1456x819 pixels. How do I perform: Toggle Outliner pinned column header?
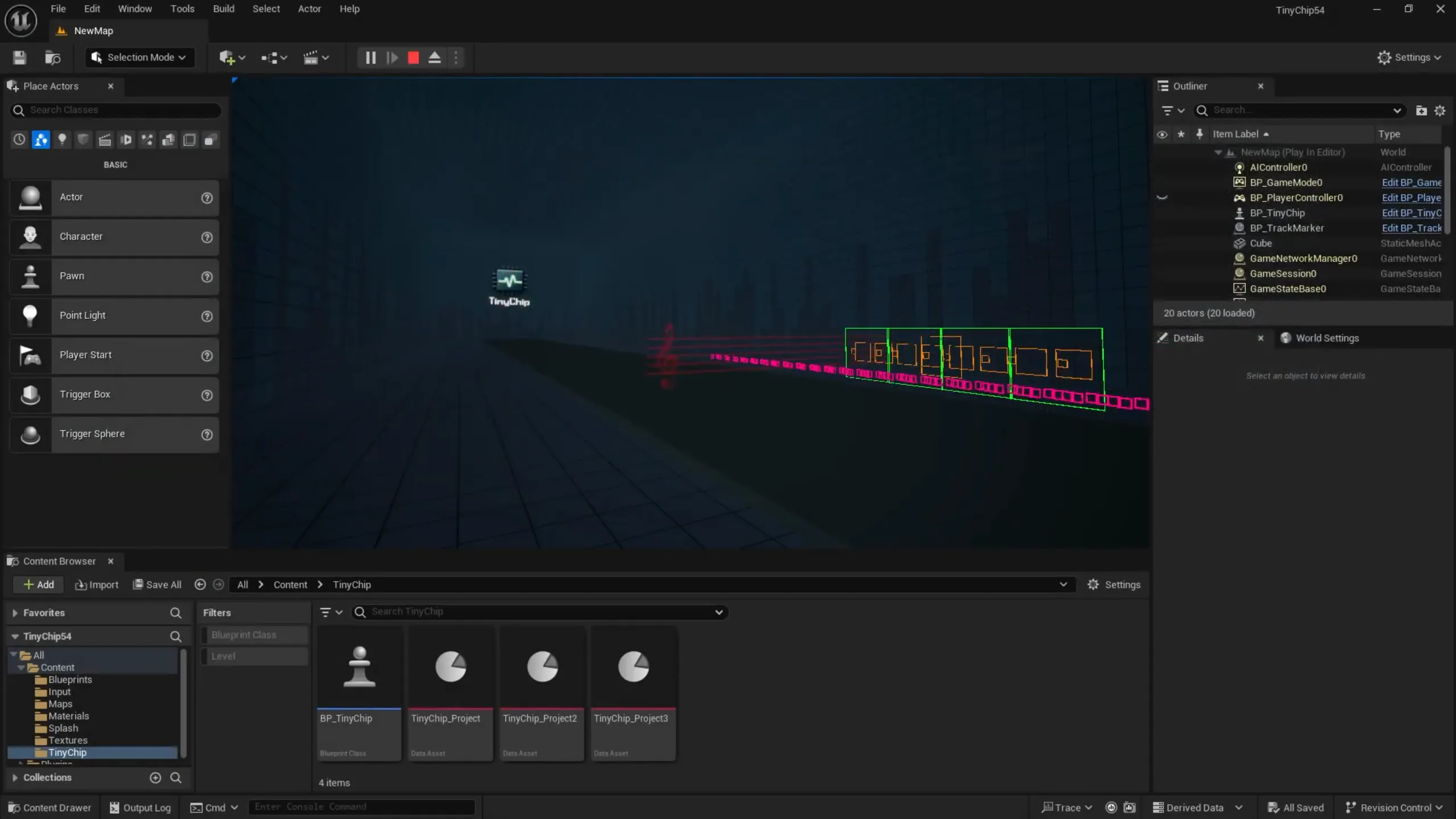pos(1199,134)
